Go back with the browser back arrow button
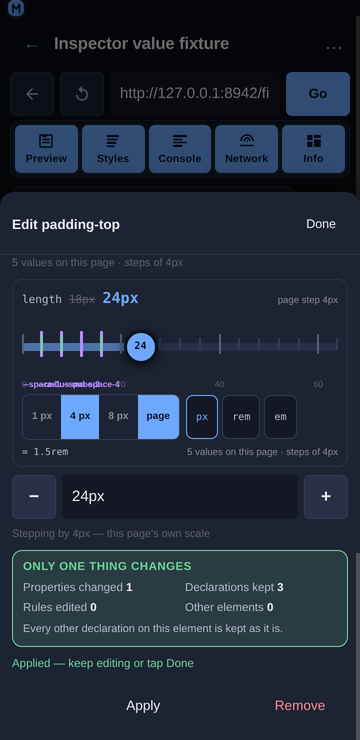This screenshot has width=360, height=740. coord(32,94)
